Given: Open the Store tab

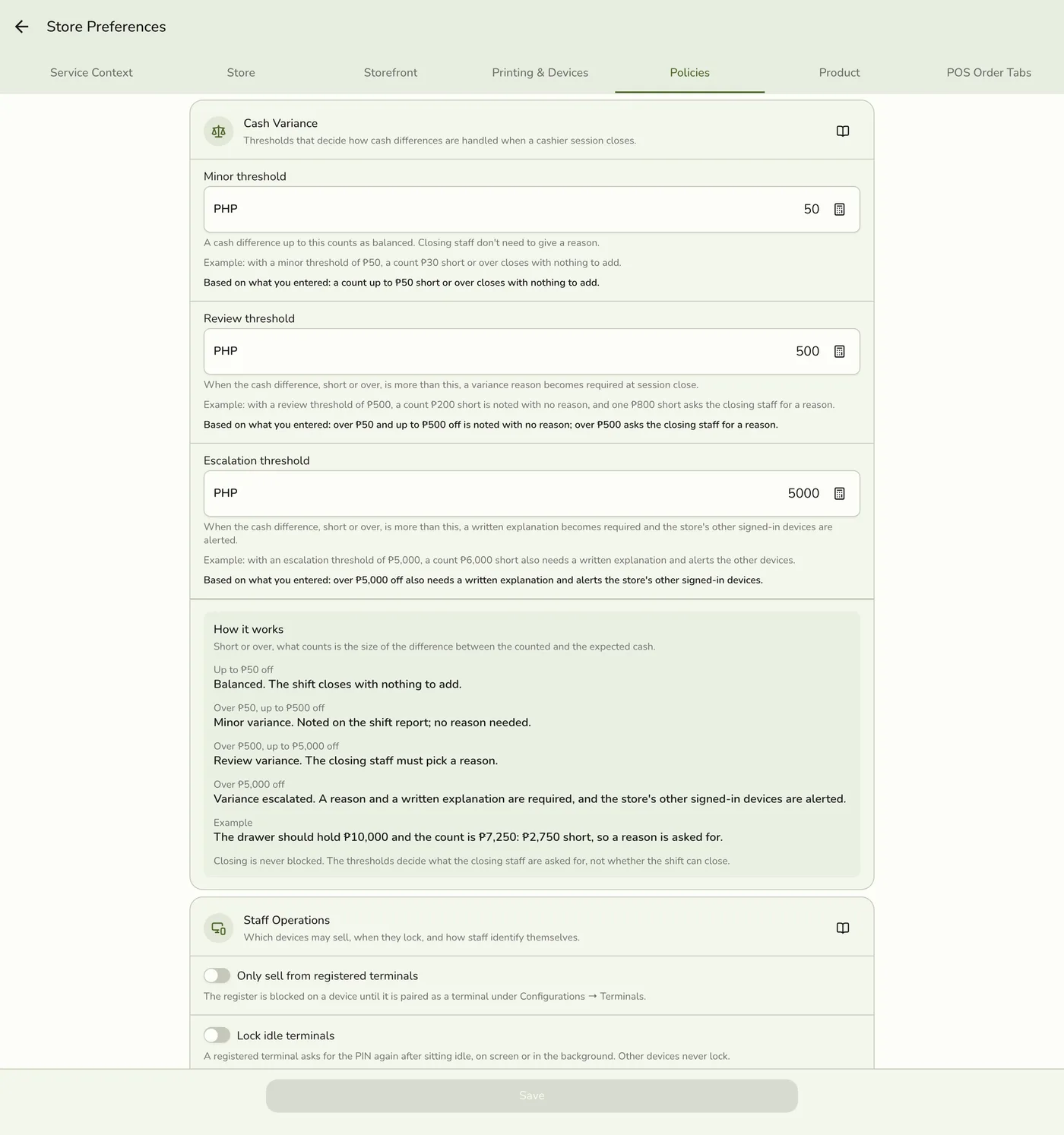Looking at the screenshot, I should point(241,73).
